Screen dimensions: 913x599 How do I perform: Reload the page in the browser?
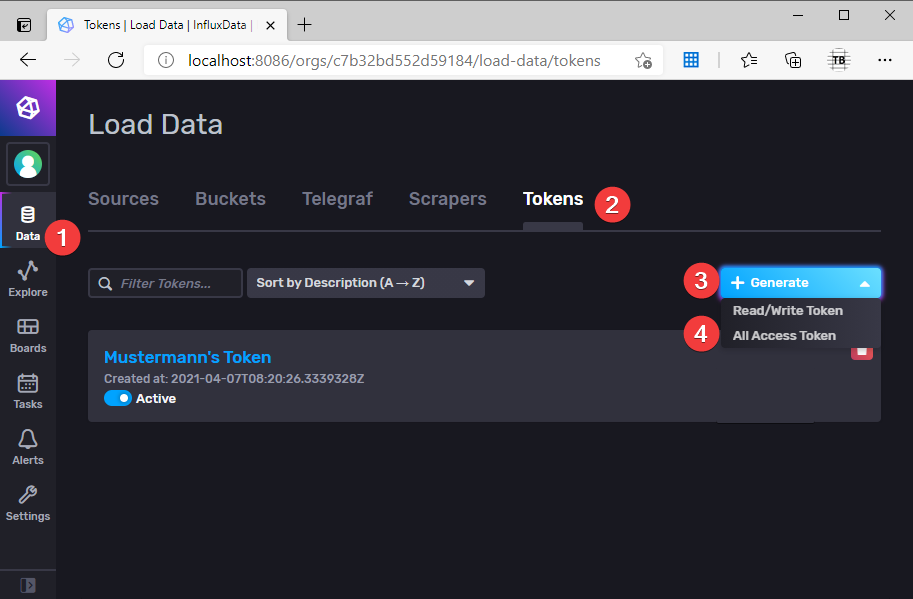115,60
